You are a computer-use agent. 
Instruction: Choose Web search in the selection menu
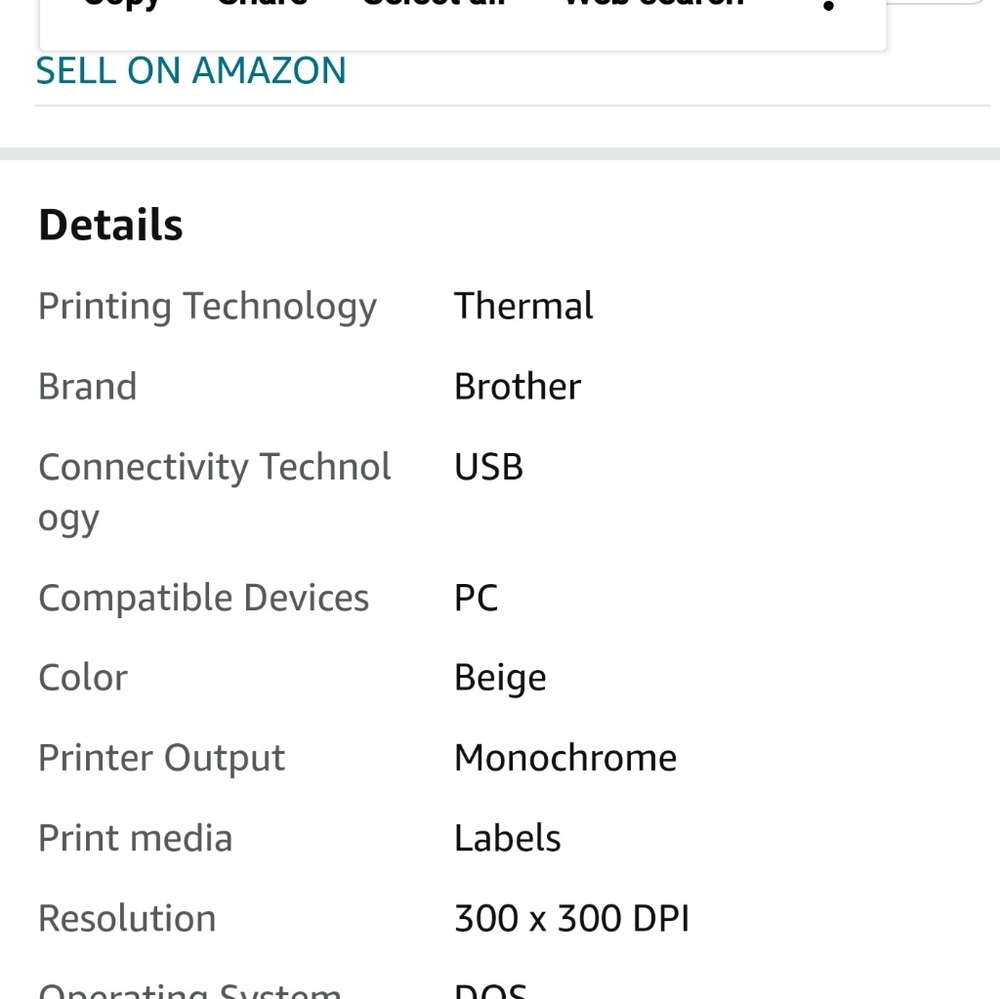pyautogui.click(x=654, y=4)
